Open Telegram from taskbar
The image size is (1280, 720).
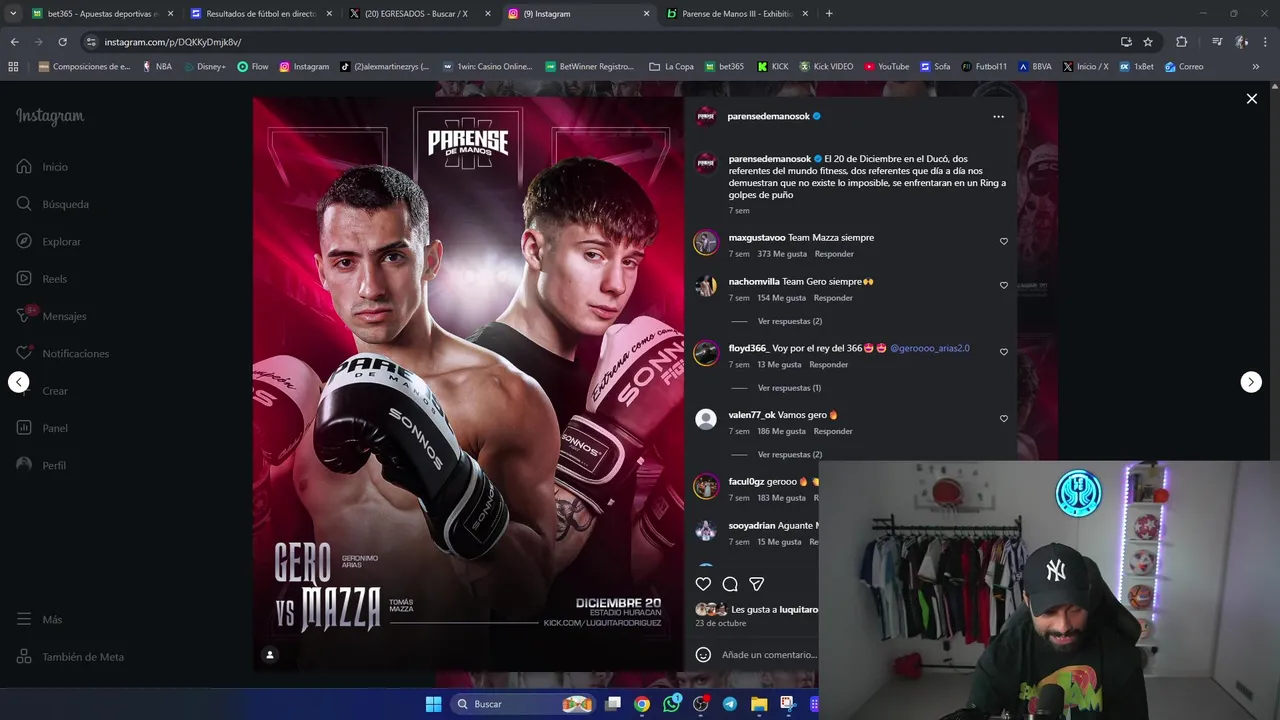pos(730,704)
